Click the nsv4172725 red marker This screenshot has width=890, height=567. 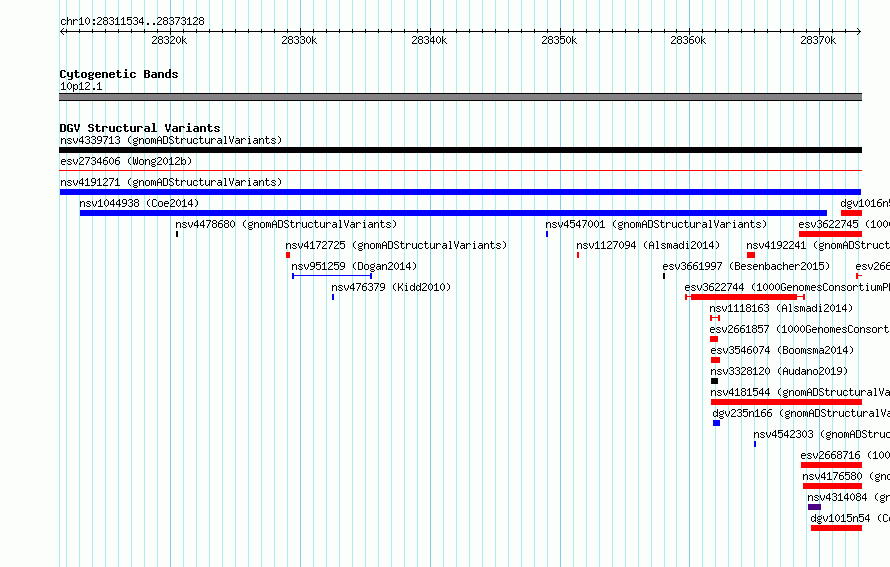coord(288,255)
